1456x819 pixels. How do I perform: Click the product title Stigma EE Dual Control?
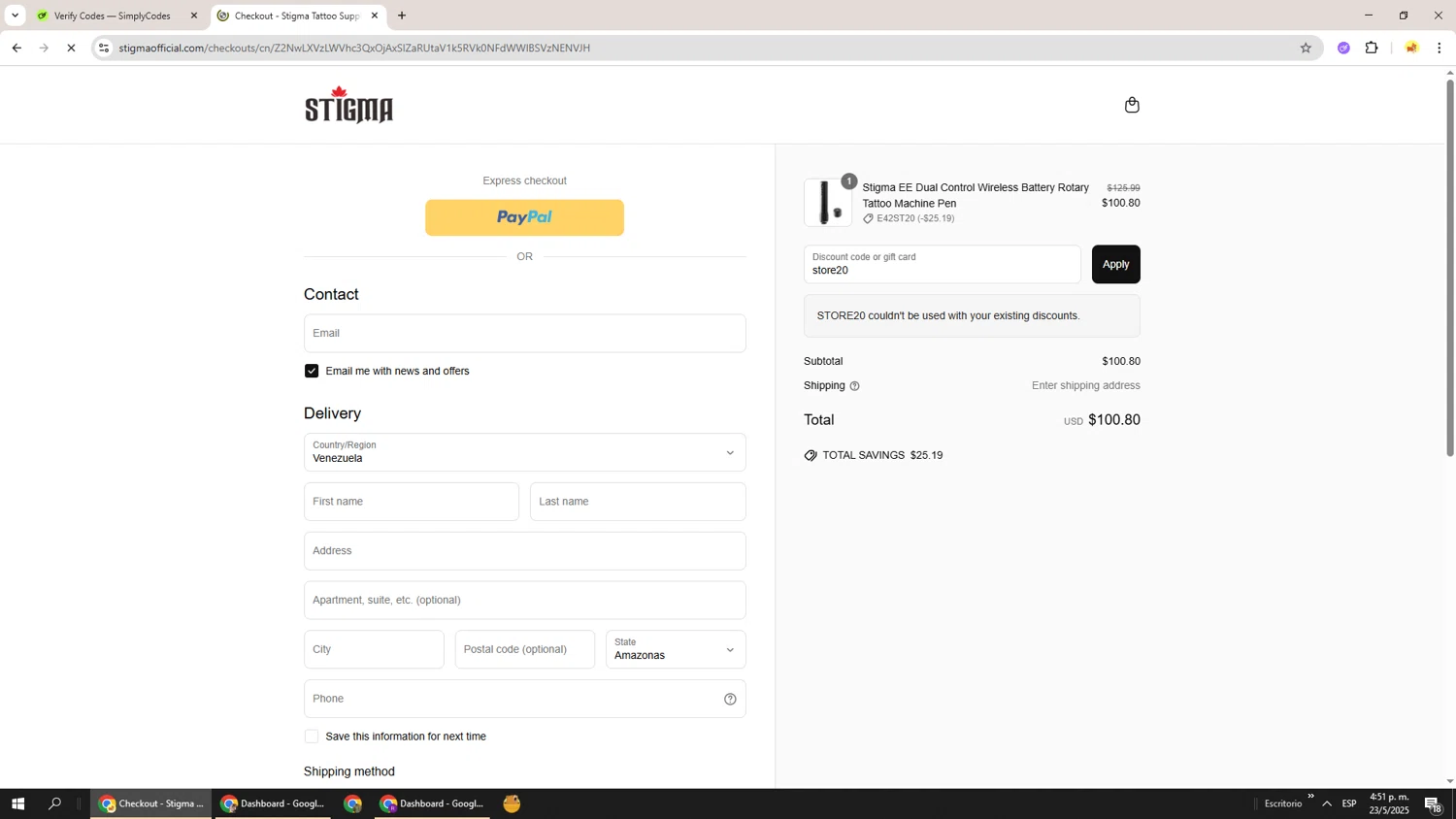976,195
